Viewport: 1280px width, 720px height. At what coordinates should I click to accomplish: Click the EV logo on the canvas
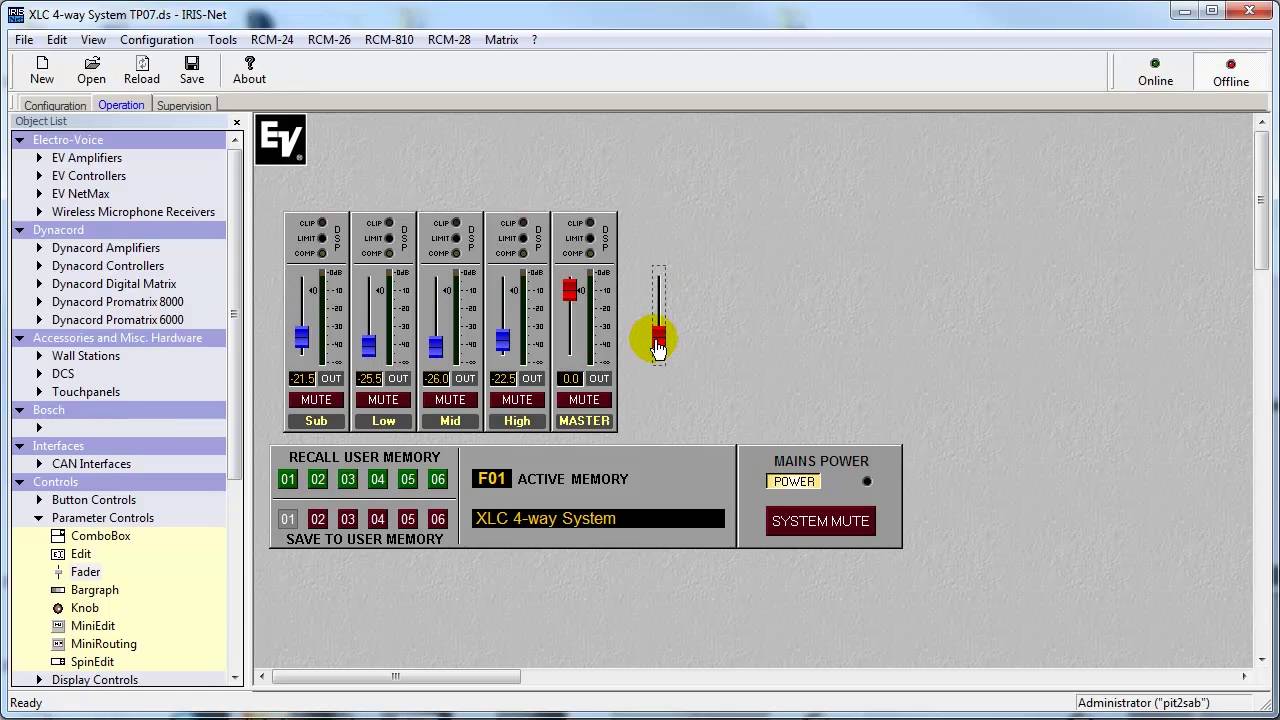click(280, 140)
